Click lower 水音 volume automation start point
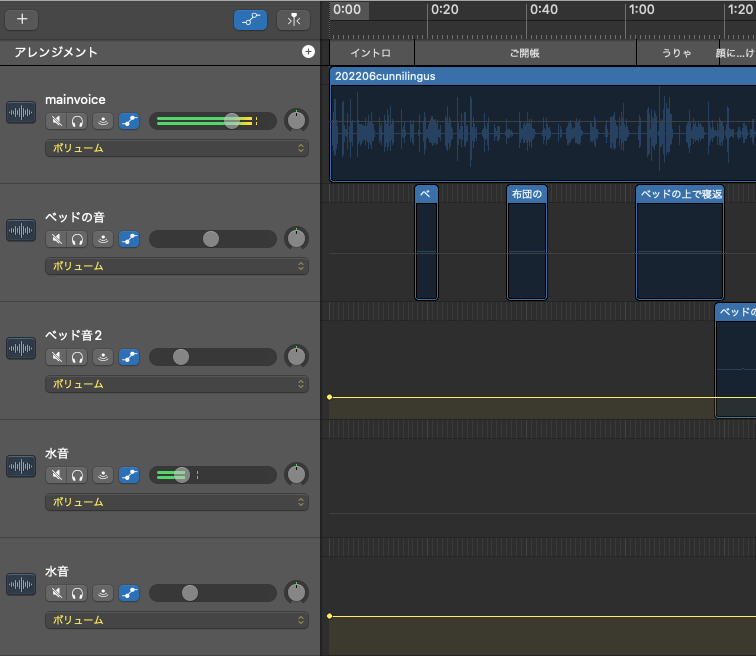This screenshot has width=756, height=656. [x=329, y=616]
